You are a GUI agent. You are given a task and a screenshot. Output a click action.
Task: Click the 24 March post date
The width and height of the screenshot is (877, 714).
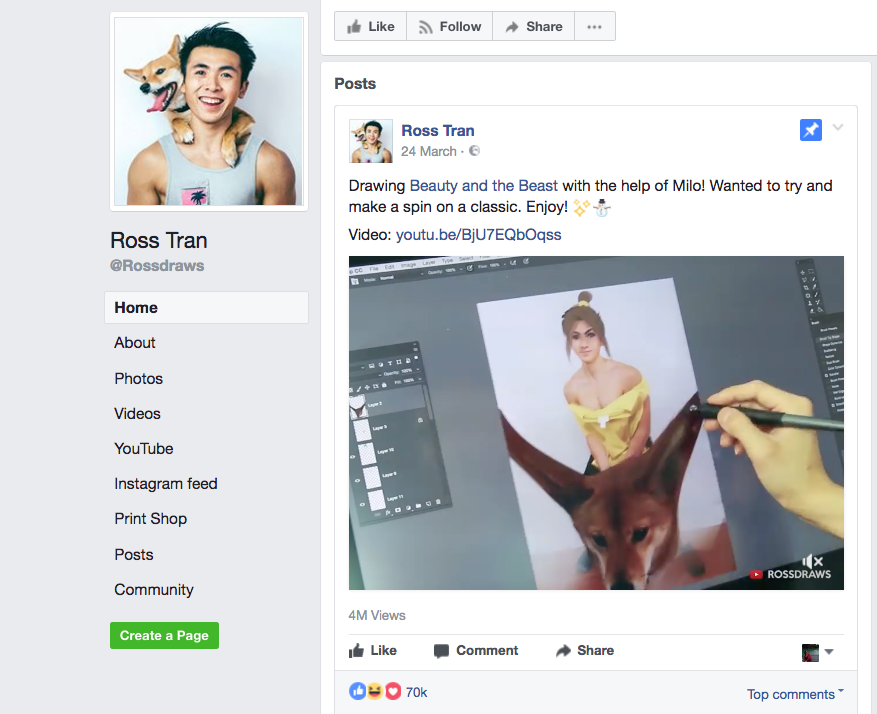pyautogui.click(x=428, y=152)
